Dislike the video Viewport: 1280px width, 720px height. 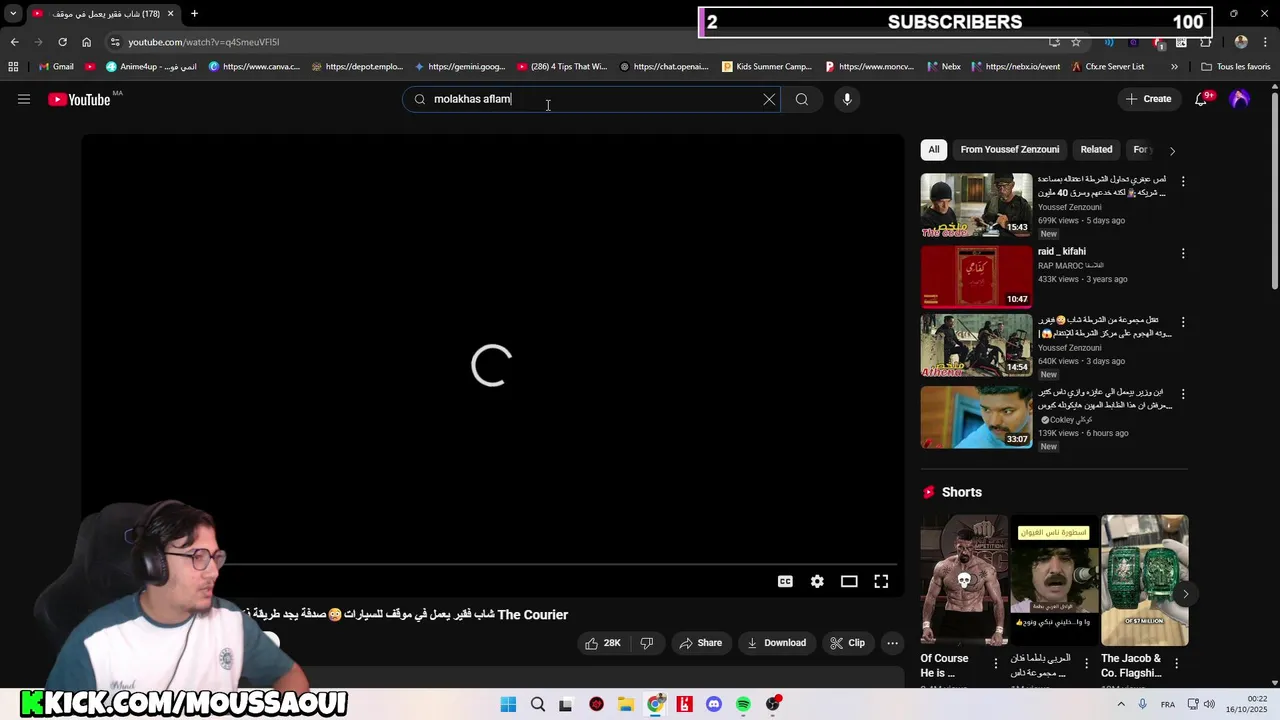point(647,643)
